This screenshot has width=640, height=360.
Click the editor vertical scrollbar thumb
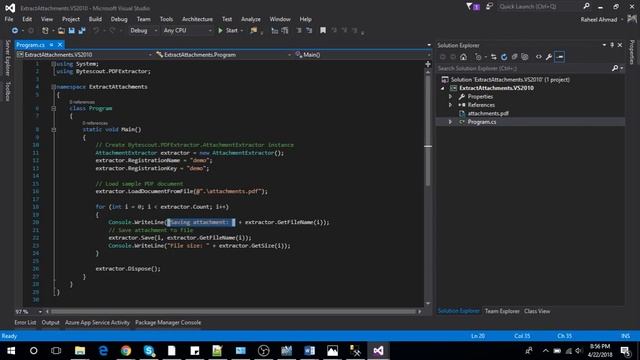[x=428, y=130]
